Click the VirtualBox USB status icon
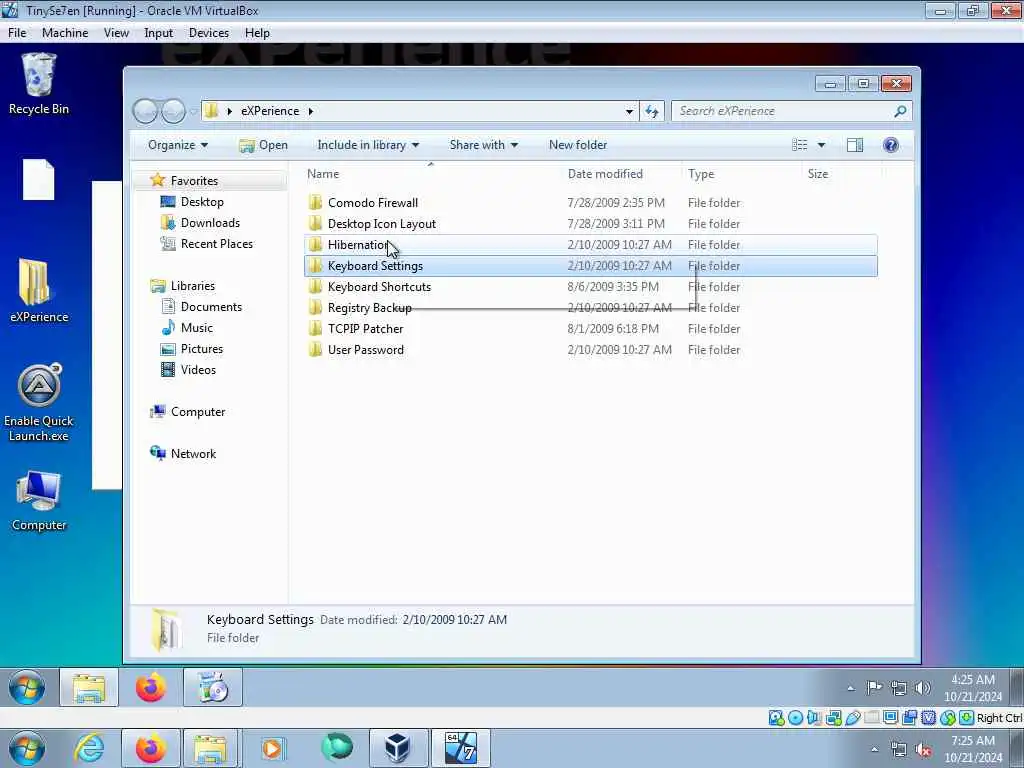 pyautogui.click(x=853, y=718)
